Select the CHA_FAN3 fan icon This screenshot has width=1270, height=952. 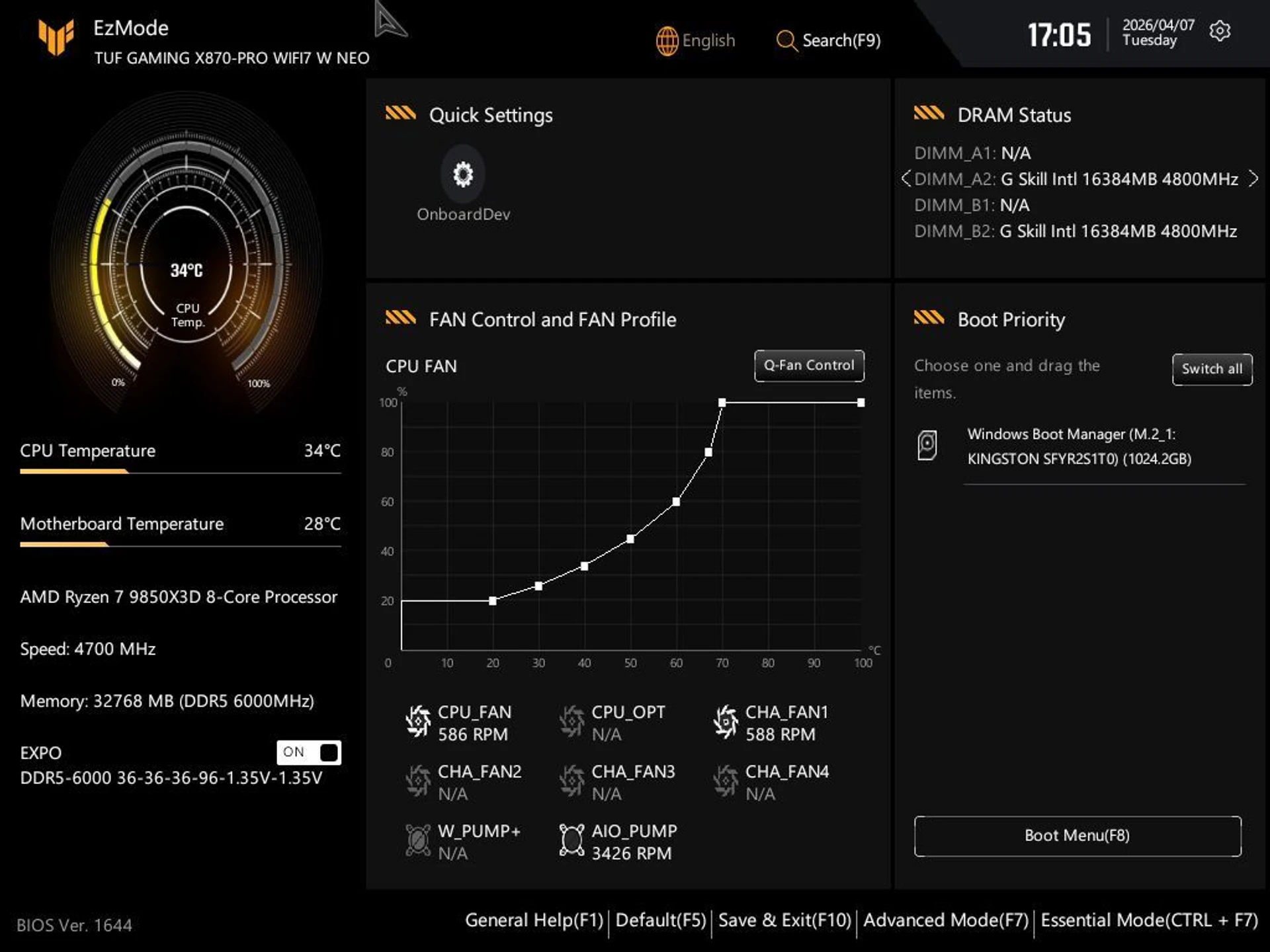tap(571, 781)
